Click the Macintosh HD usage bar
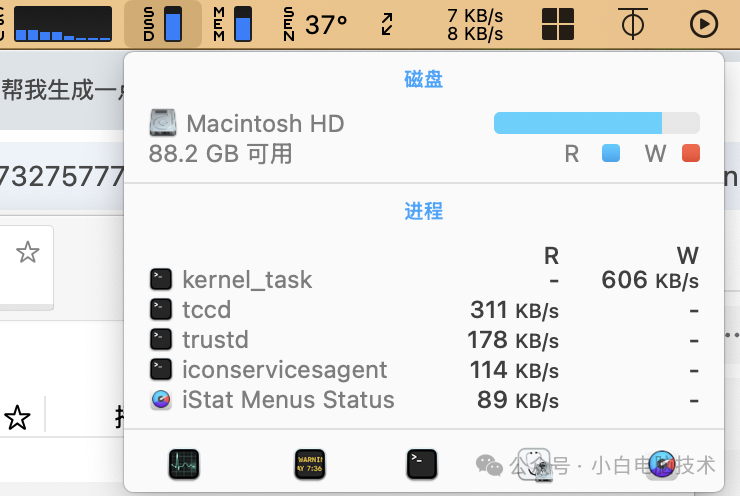The height and width of the screenshot is (496, 740). pos(597,123)
